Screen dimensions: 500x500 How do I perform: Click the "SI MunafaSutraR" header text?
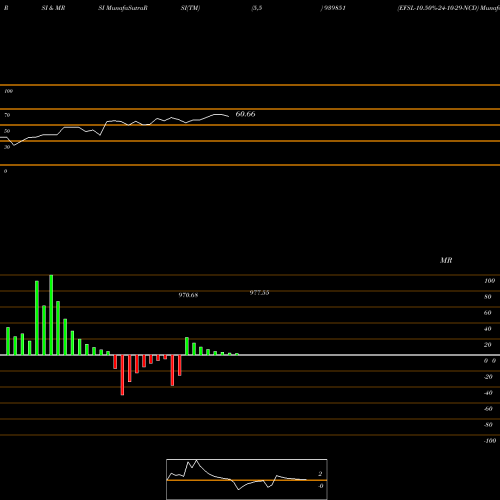click(123, 8)
